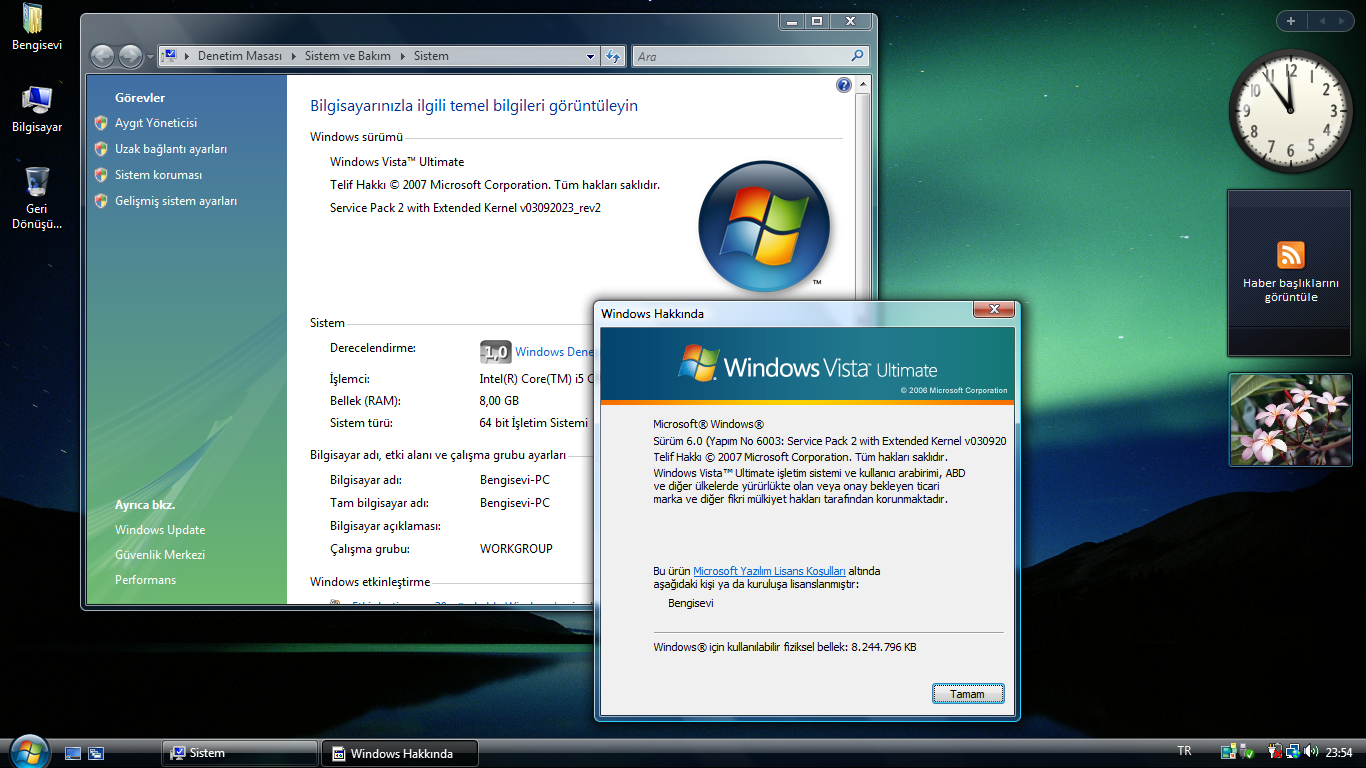
Task: Click the 1,0 rating score badge
Action: (495, 351)
